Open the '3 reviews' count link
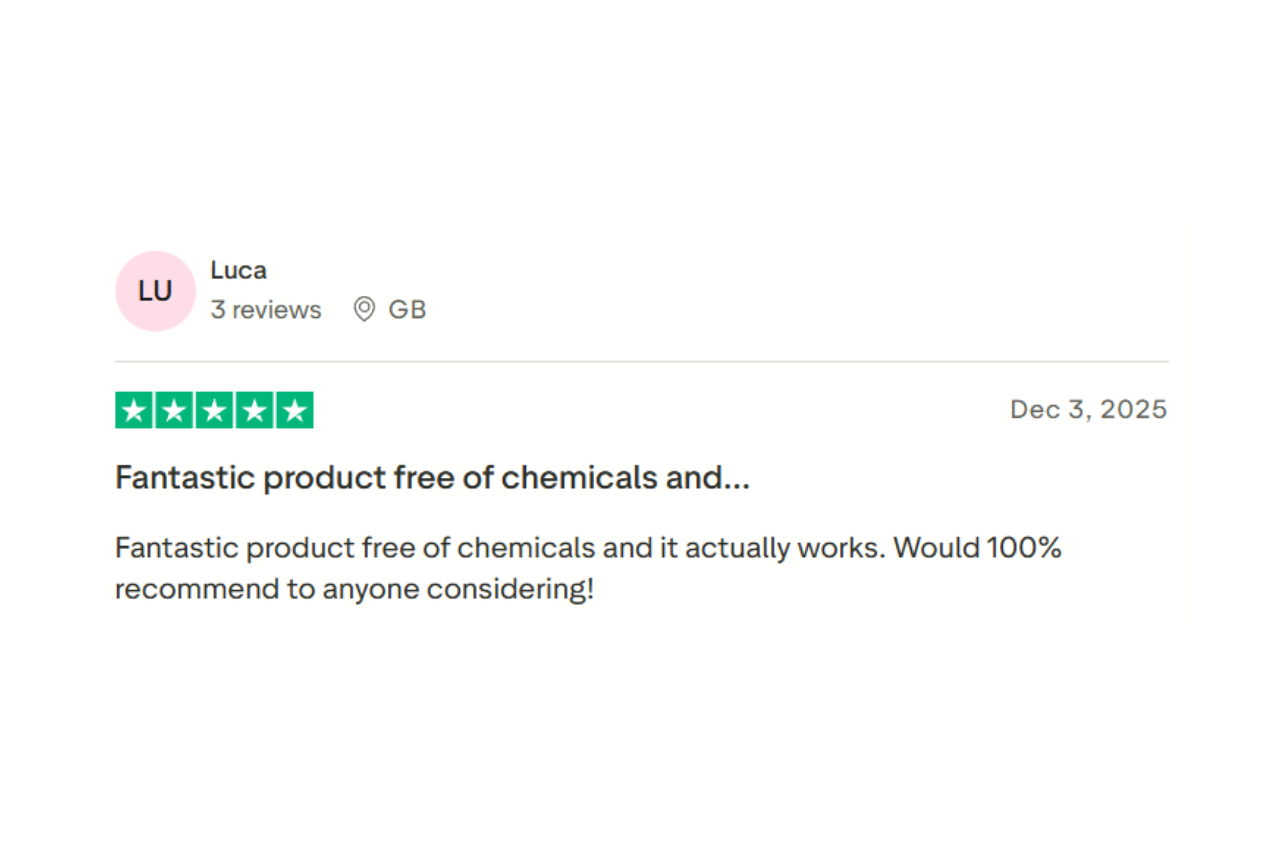This screenshot has width=1280, height=845. coord(266,310)
